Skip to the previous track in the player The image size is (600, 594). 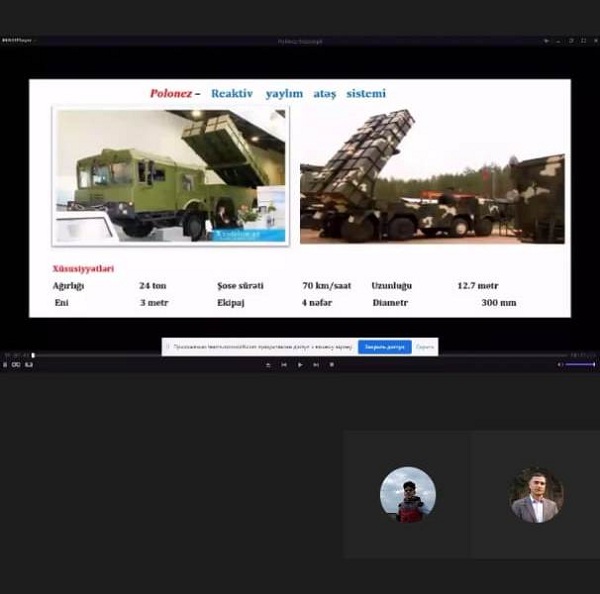[x=284, y=365]
